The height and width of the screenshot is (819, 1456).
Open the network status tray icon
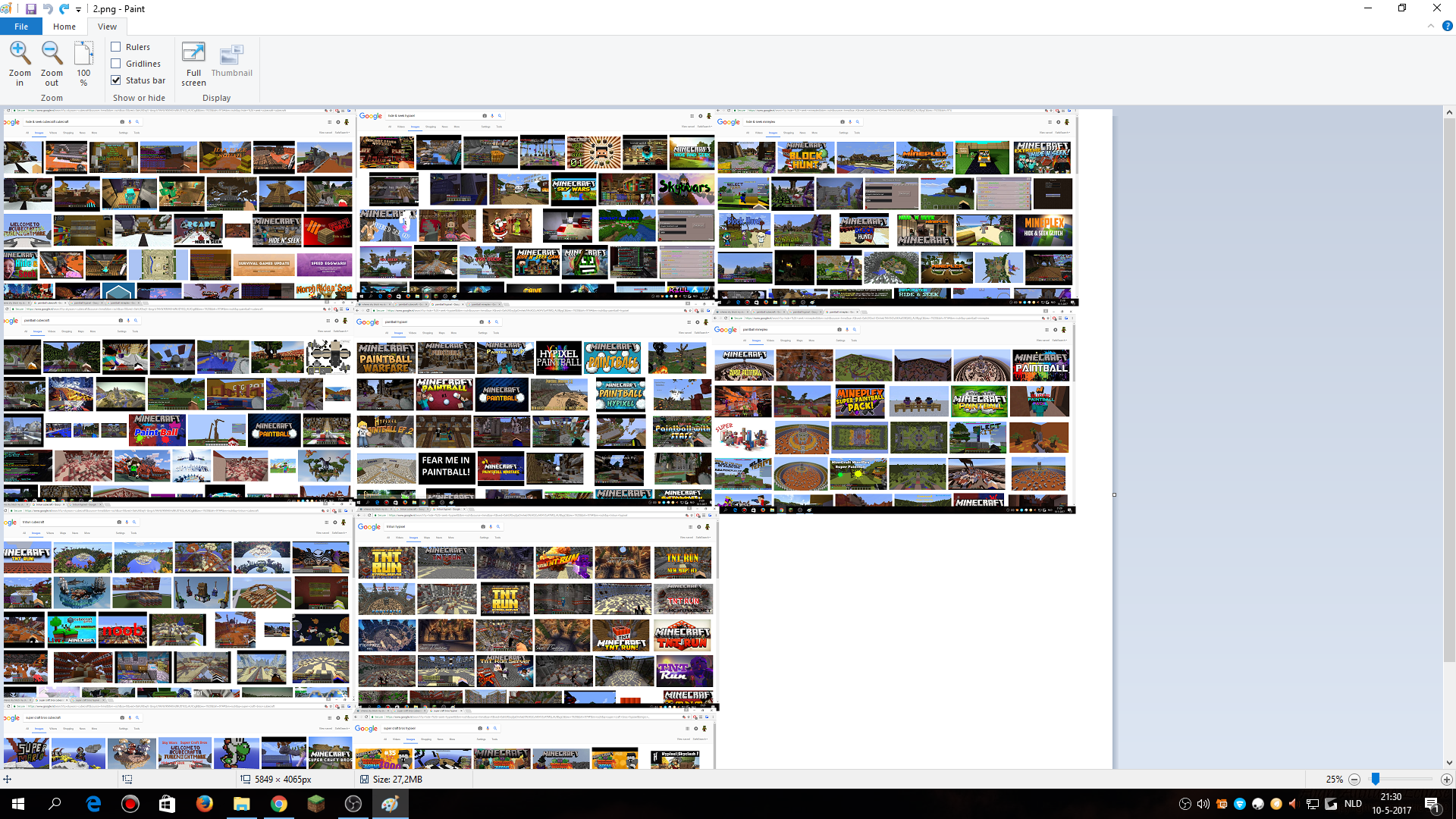click(1313, 804)
